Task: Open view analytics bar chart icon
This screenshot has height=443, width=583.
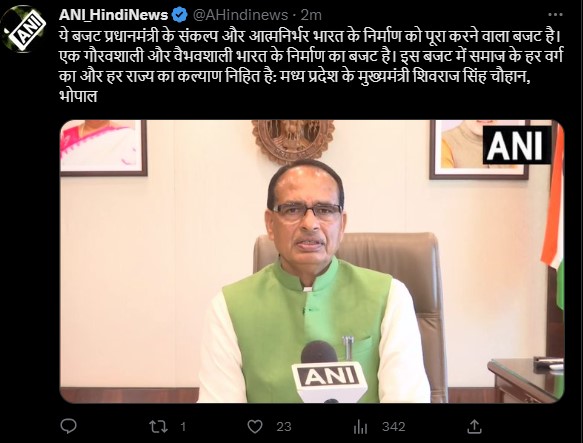Action: (x=360, y=427)
